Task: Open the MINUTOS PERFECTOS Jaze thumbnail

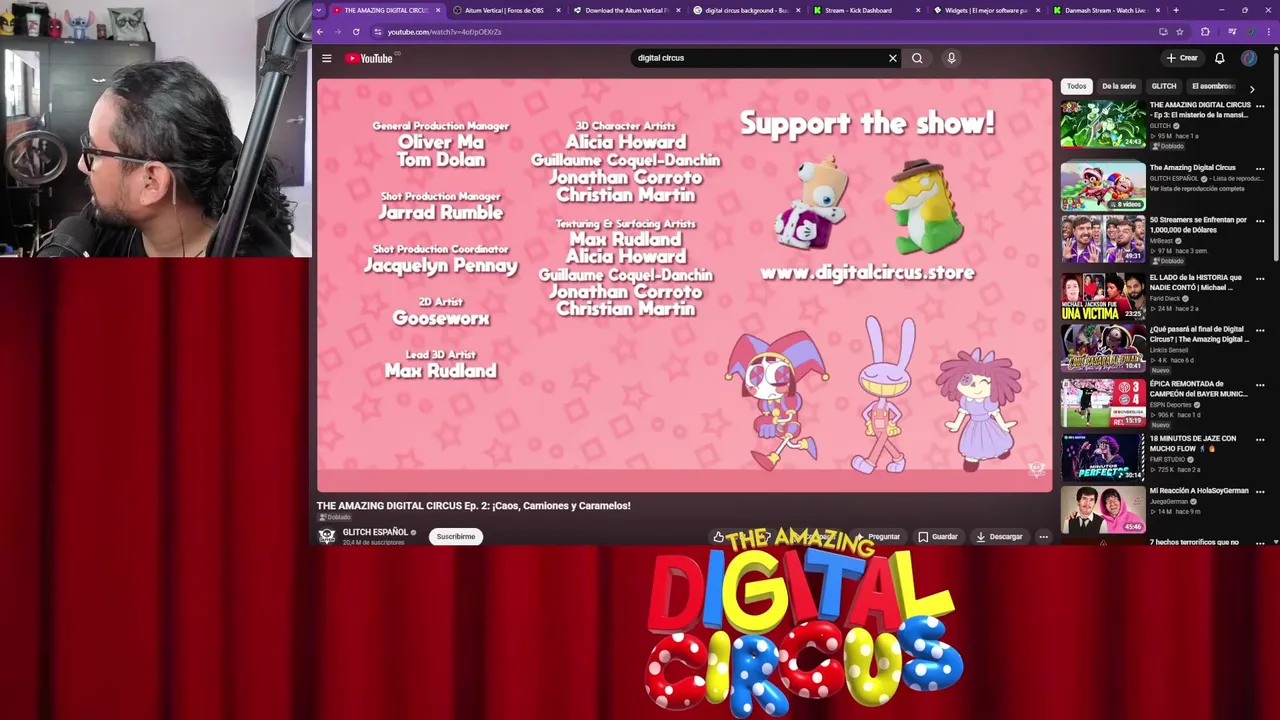Action: (1103, 457)
